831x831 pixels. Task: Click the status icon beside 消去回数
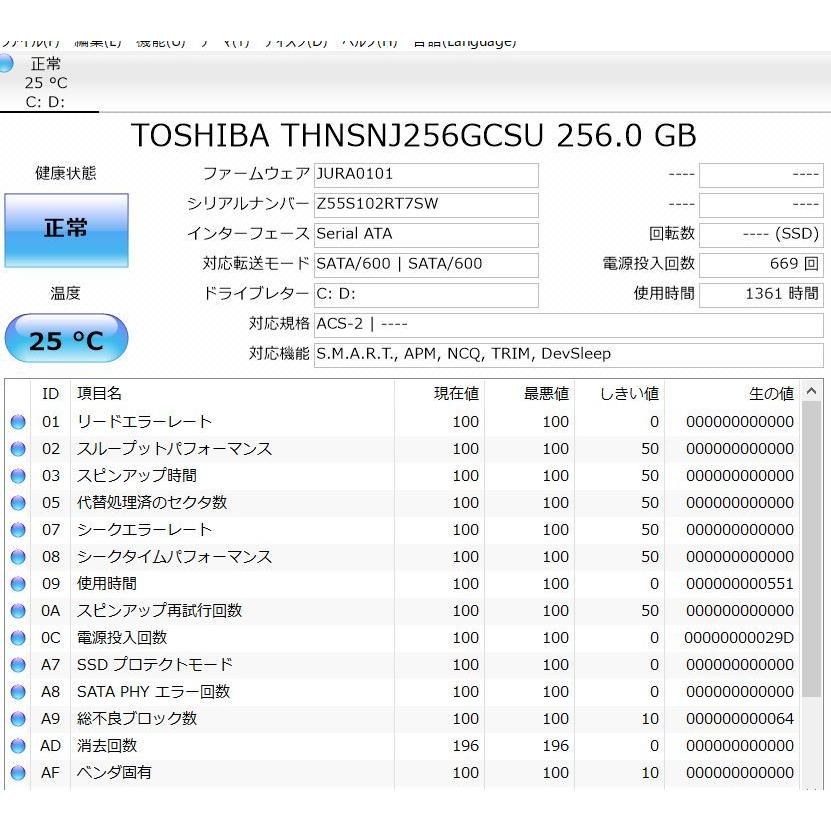(x=18, y=745)
